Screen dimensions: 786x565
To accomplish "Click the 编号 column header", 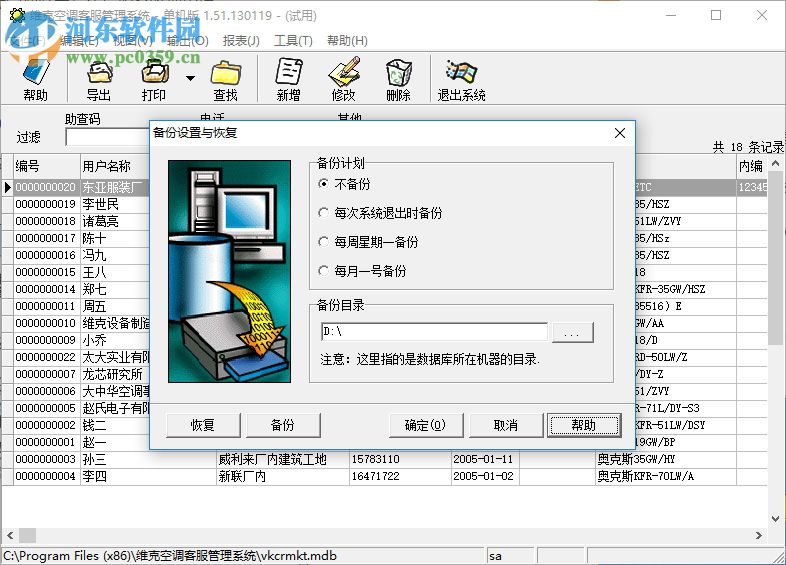I will (46, 166).
